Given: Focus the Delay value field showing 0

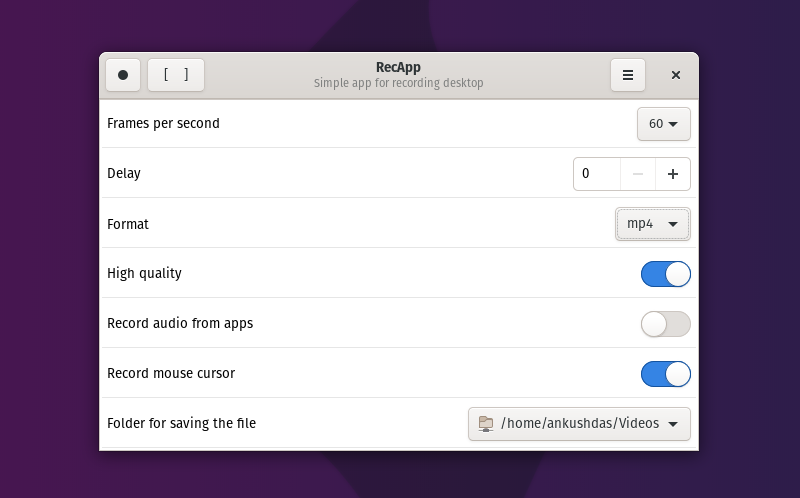Looking at the screenshot, I should pos(597,174).
